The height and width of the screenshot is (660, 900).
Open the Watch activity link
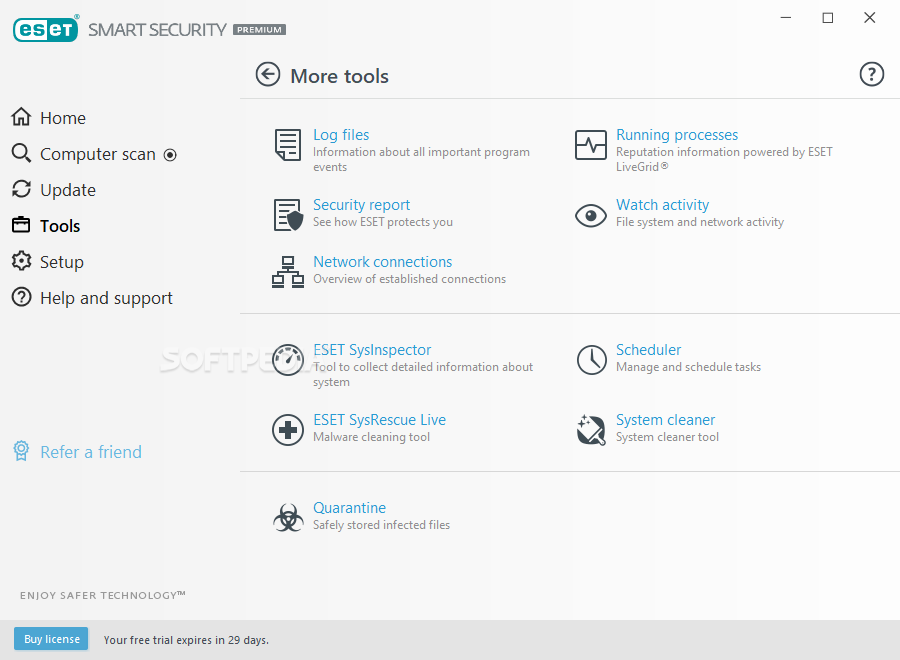click(x=662, y=205)
